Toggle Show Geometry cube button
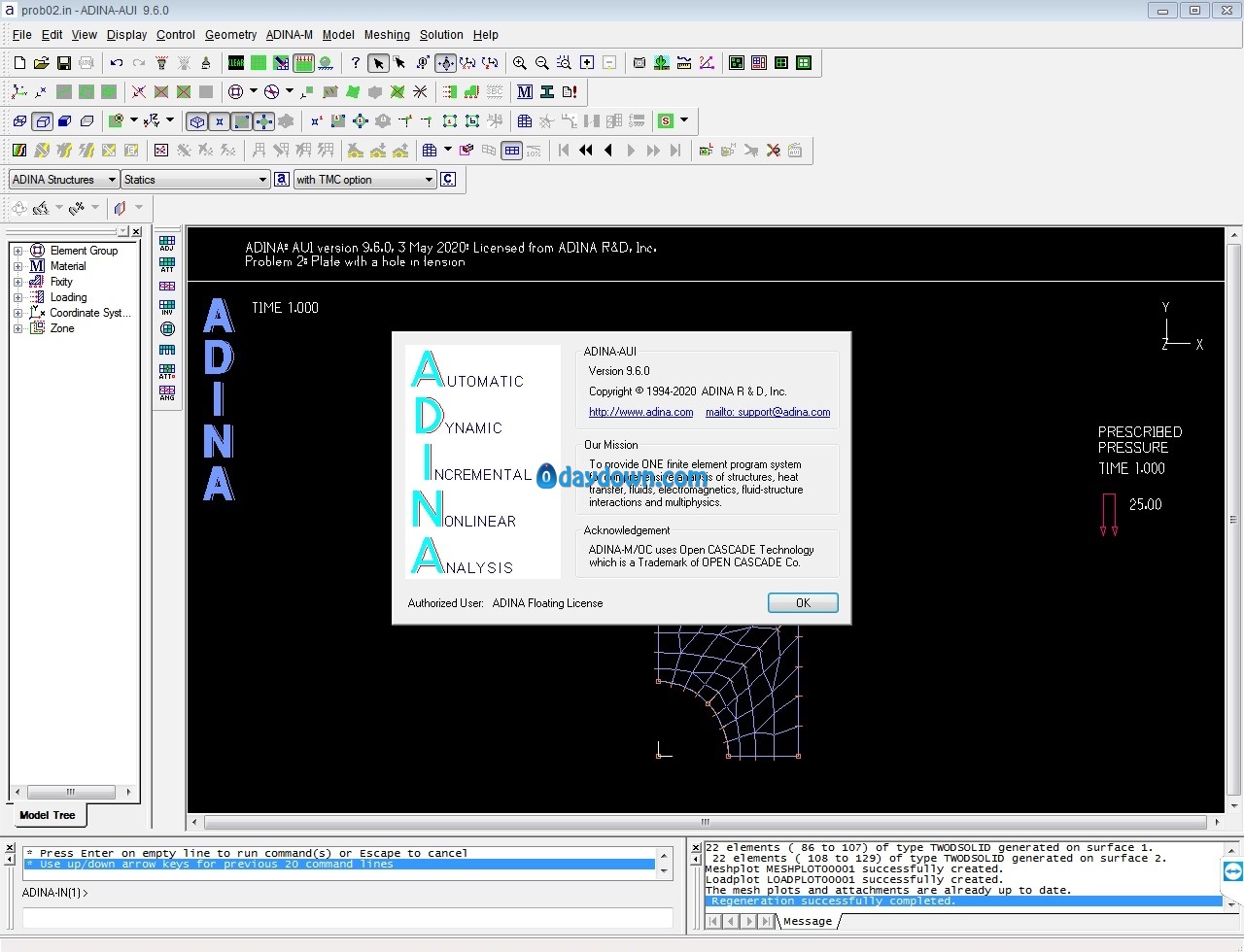 [x=197, y=121]
